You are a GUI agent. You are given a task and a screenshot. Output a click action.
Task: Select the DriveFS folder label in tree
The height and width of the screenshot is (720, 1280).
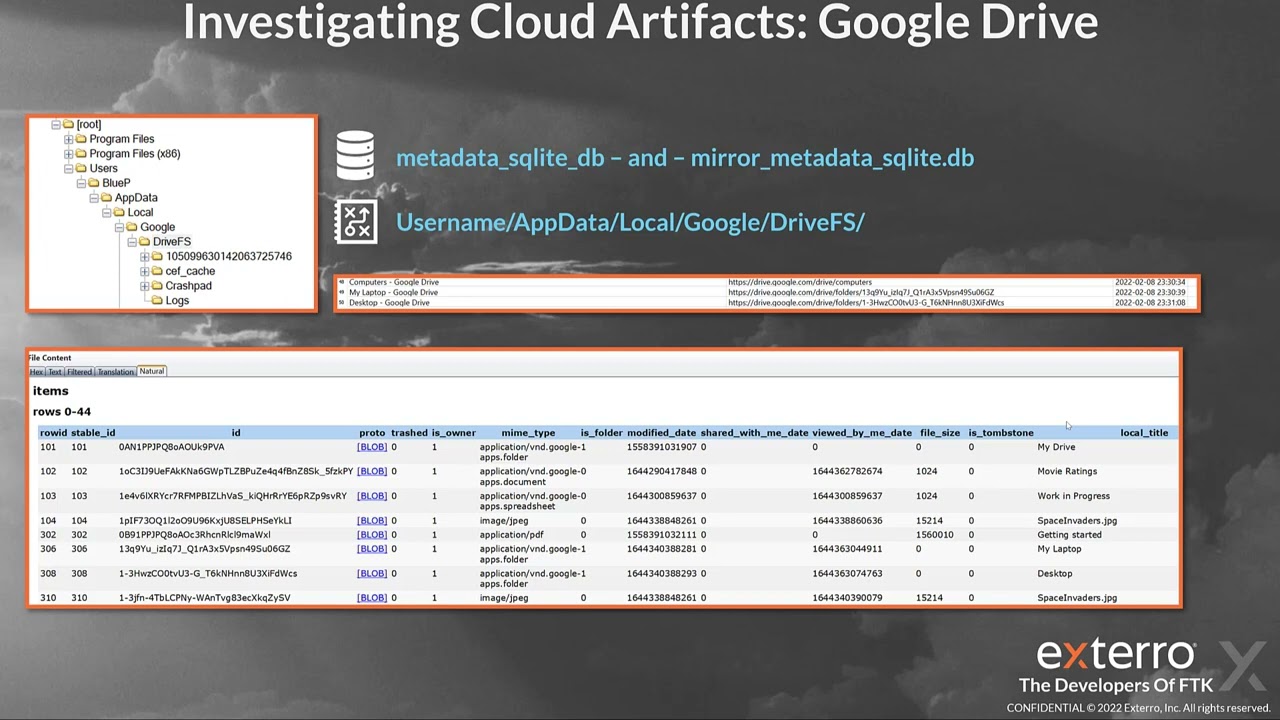pyautogui.click(x=172, y=242)
